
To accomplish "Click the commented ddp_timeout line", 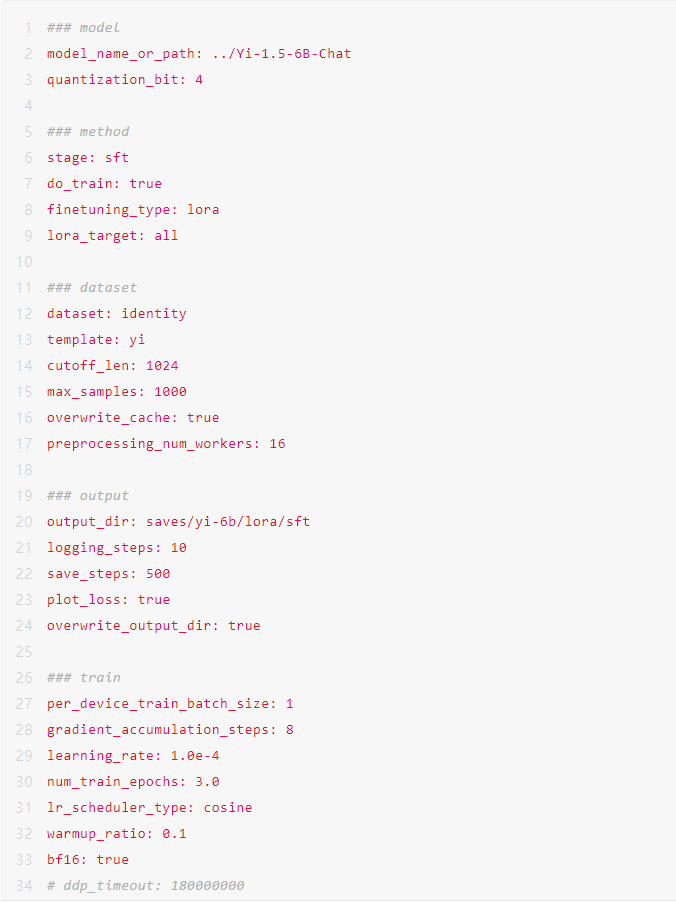I will [146, 886].
